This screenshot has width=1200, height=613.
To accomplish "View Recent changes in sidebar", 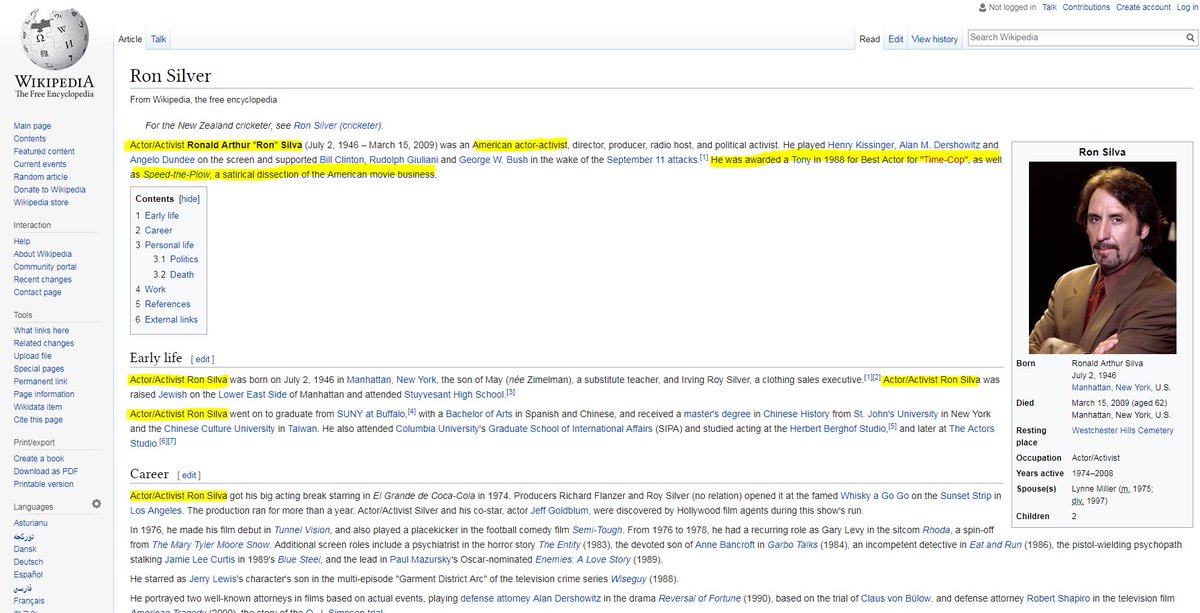I will [x=42, y=280].
